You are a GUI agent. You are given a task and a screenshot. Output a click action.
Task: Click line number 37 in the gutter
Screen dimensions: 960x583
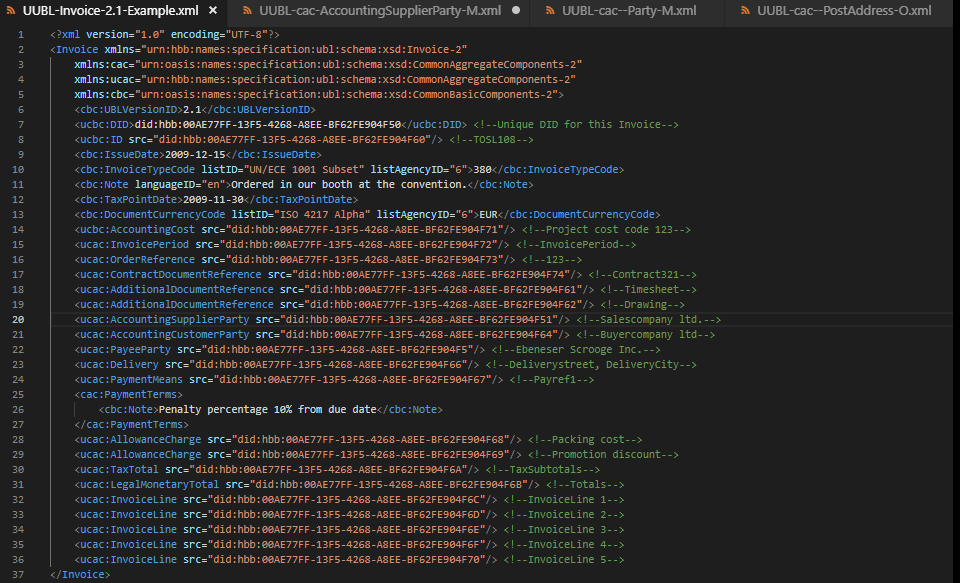pos(18,574)
